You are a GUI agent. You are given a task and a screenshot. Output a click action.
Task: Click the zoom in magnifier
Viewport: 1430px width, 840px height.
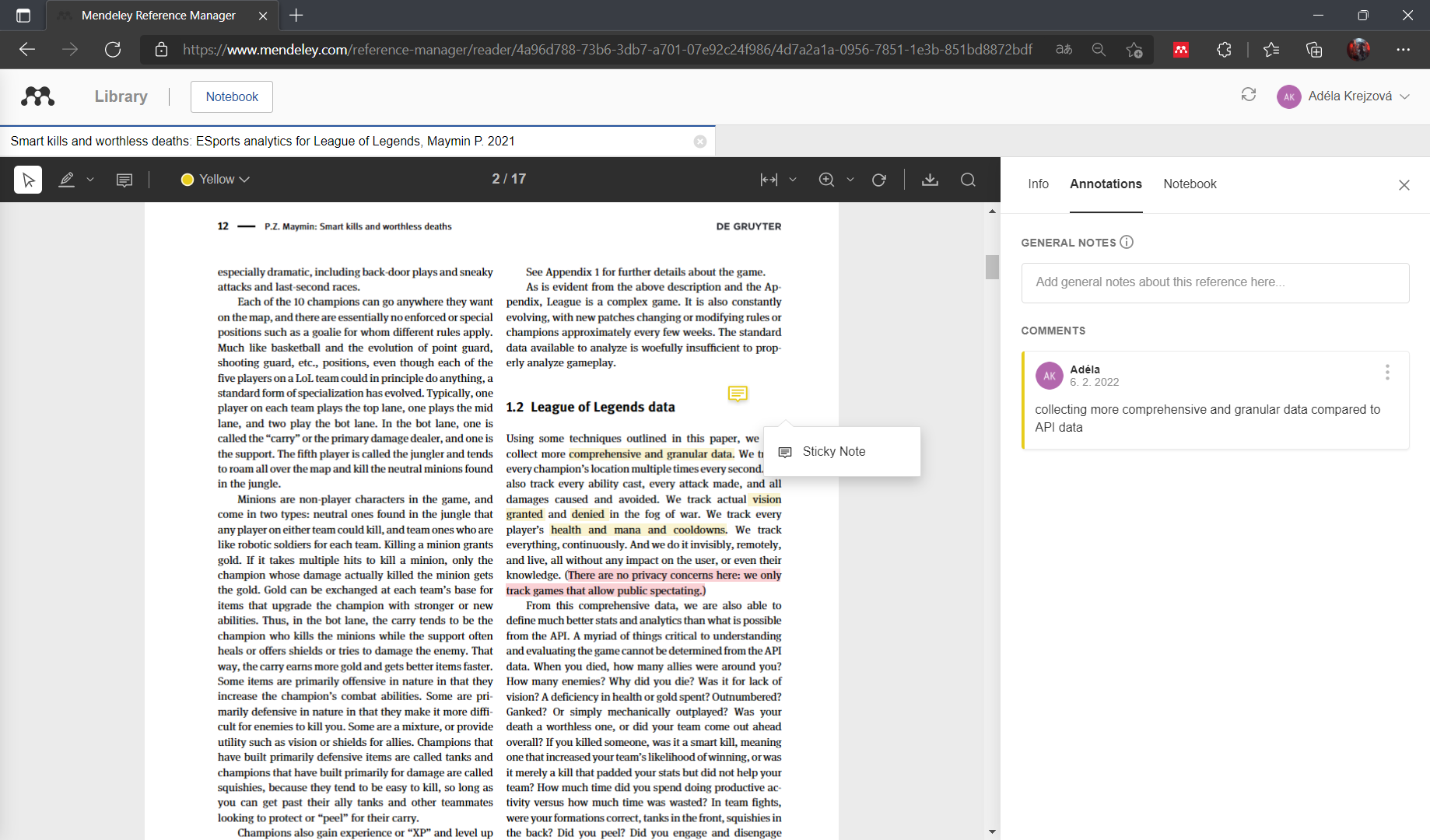(x=826, y=180)
